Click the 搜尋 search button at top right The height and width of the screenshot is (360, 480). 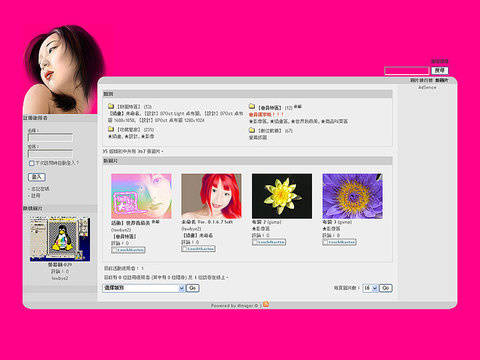(x=440, y=71)
